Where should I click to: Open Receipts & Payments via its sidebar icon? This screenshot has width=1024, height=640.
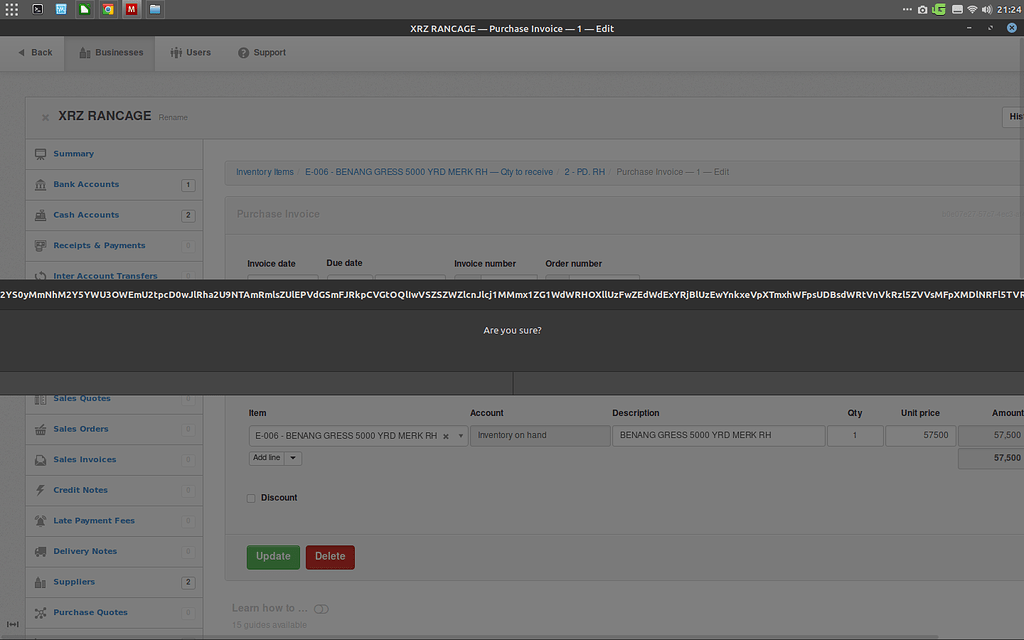tap(38, 245)
